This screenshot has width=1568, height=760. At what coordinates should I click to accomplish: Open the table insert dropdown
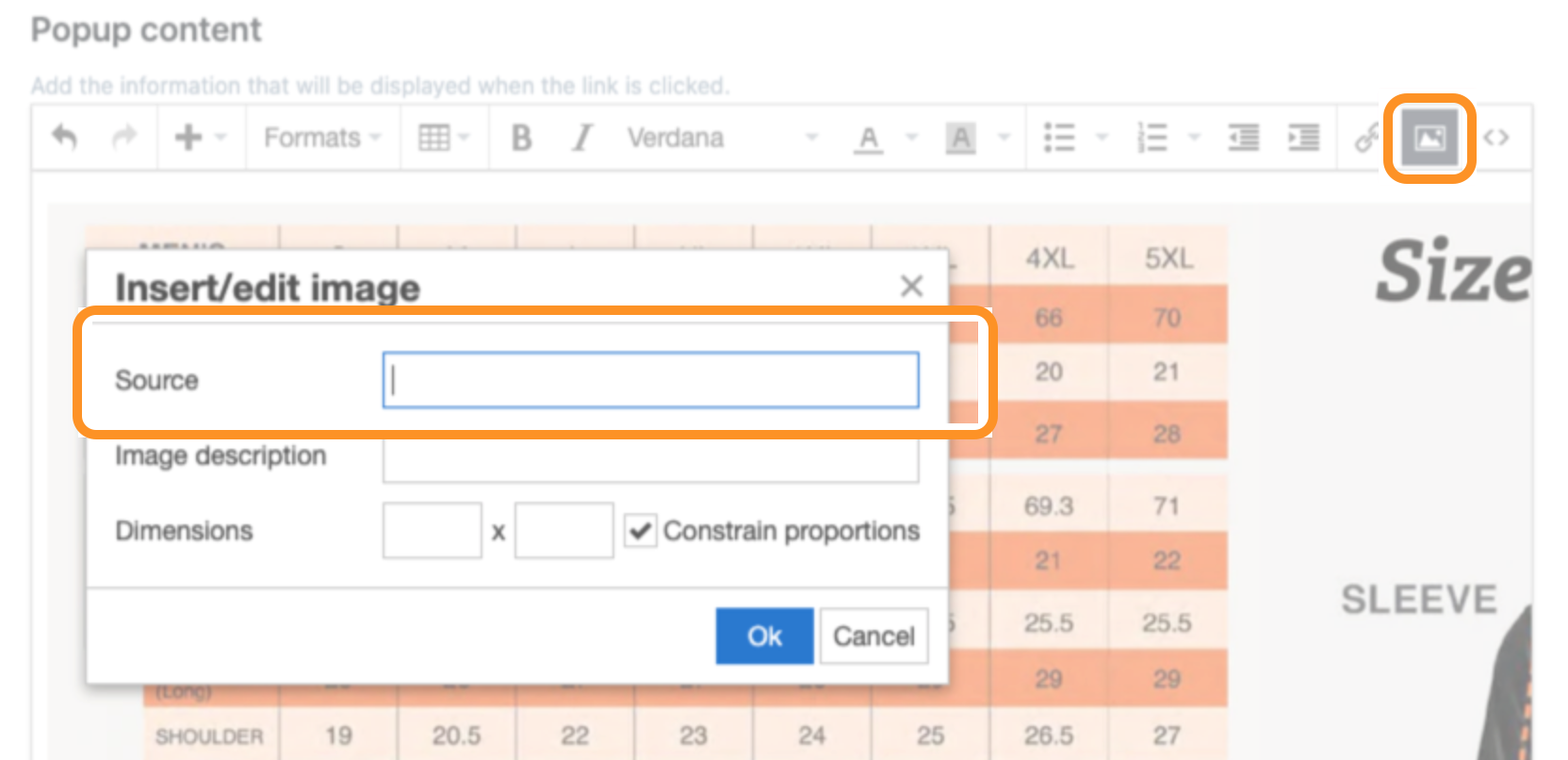(x=443, y=138)
